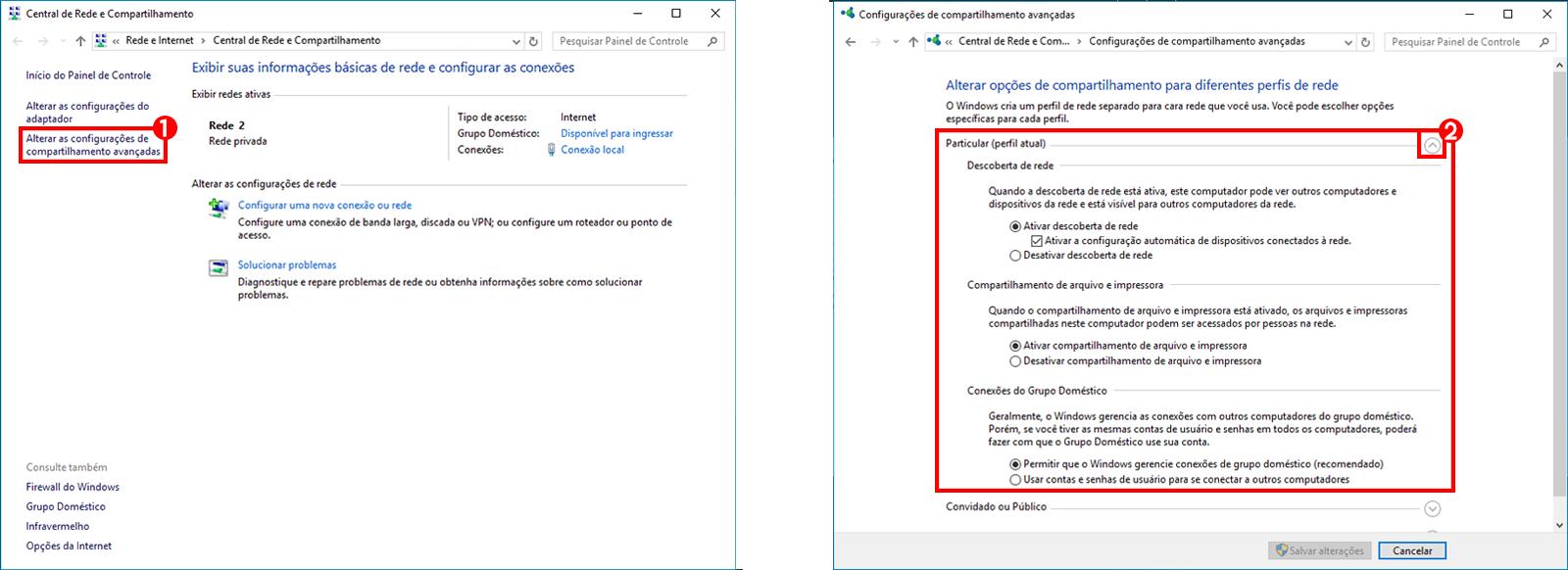Click Configurações de compartilhamento avançadas breadcrumb
This screenshot has width=1568, height=570.
(x=1198, y=42)
